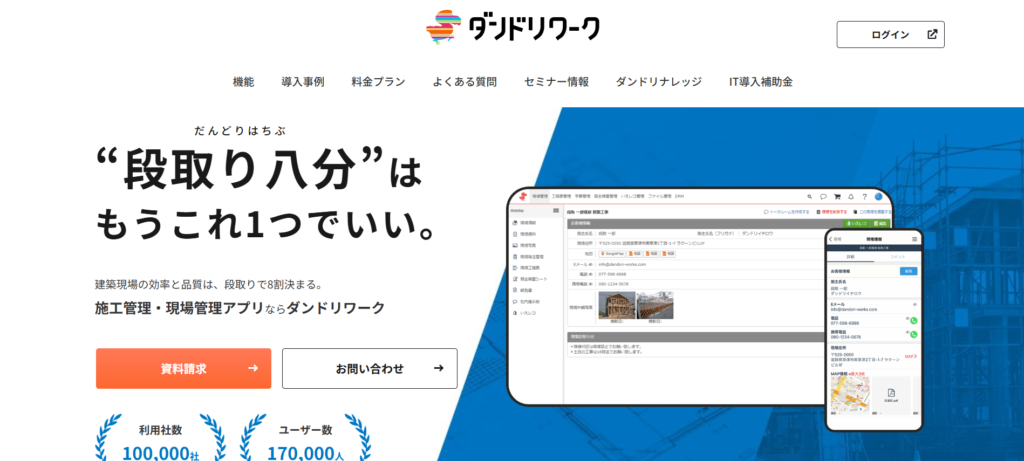Click the external-link icon on the ログイン button
The image size is (1024, 461).
932,35
